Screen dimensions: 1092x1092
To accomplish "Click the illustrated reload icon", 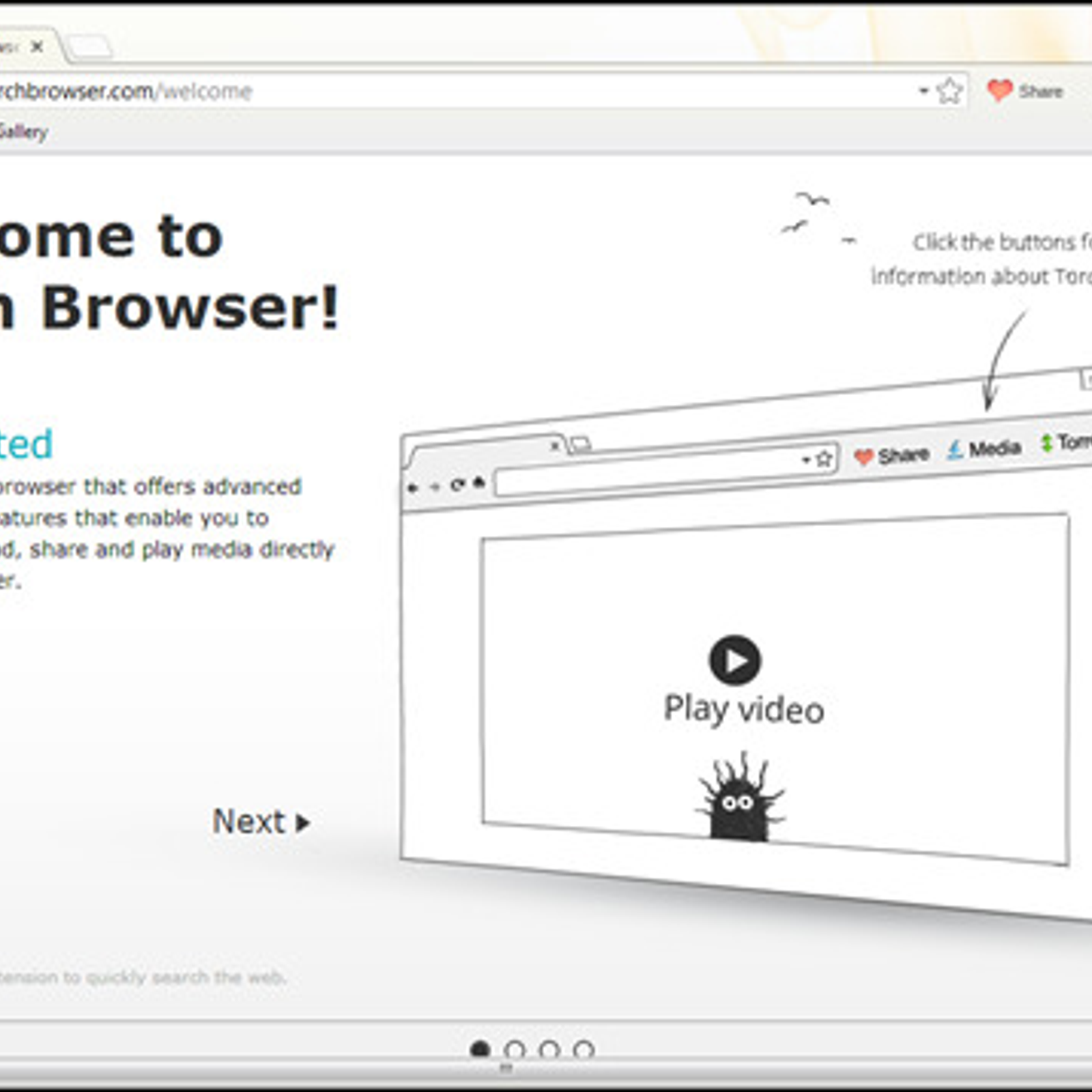I will click(457, 485).
